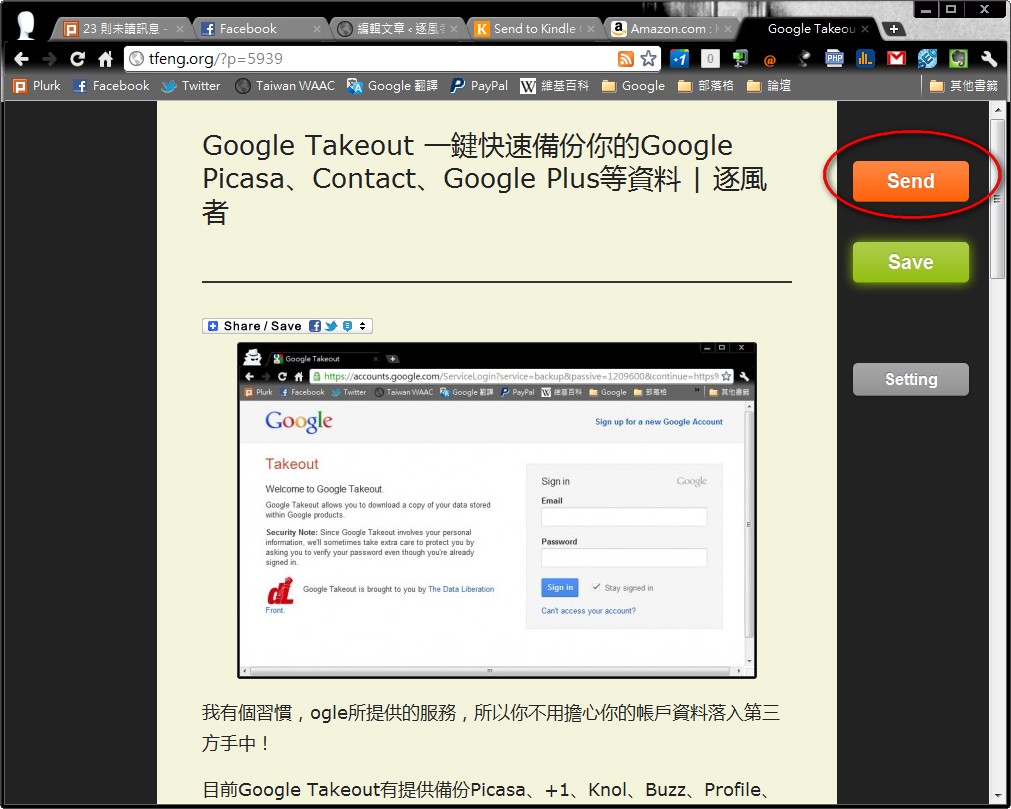This screenshot has width=1011, height=809.
Task: Click the blue striped extension icon
Action: click(x=927, y=59)
